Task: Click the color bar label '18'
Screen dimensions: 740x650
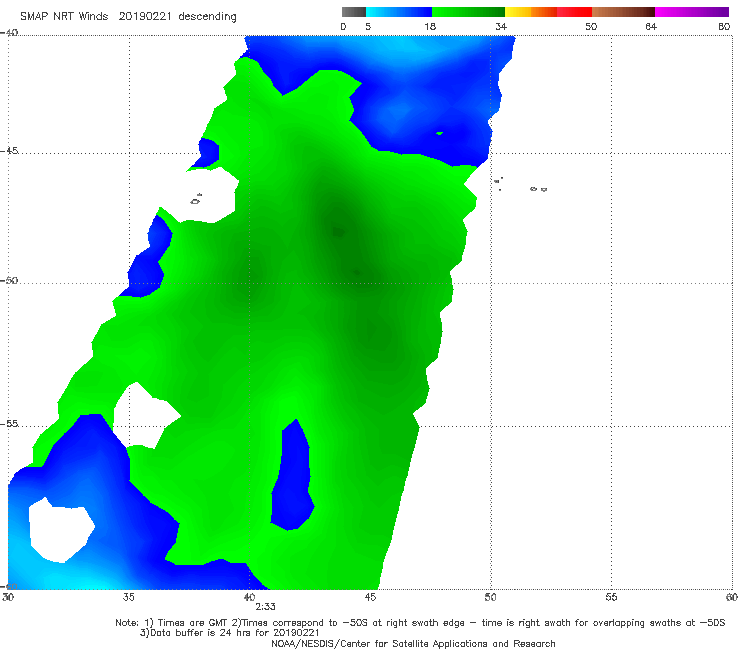Action: pos(430,26)
